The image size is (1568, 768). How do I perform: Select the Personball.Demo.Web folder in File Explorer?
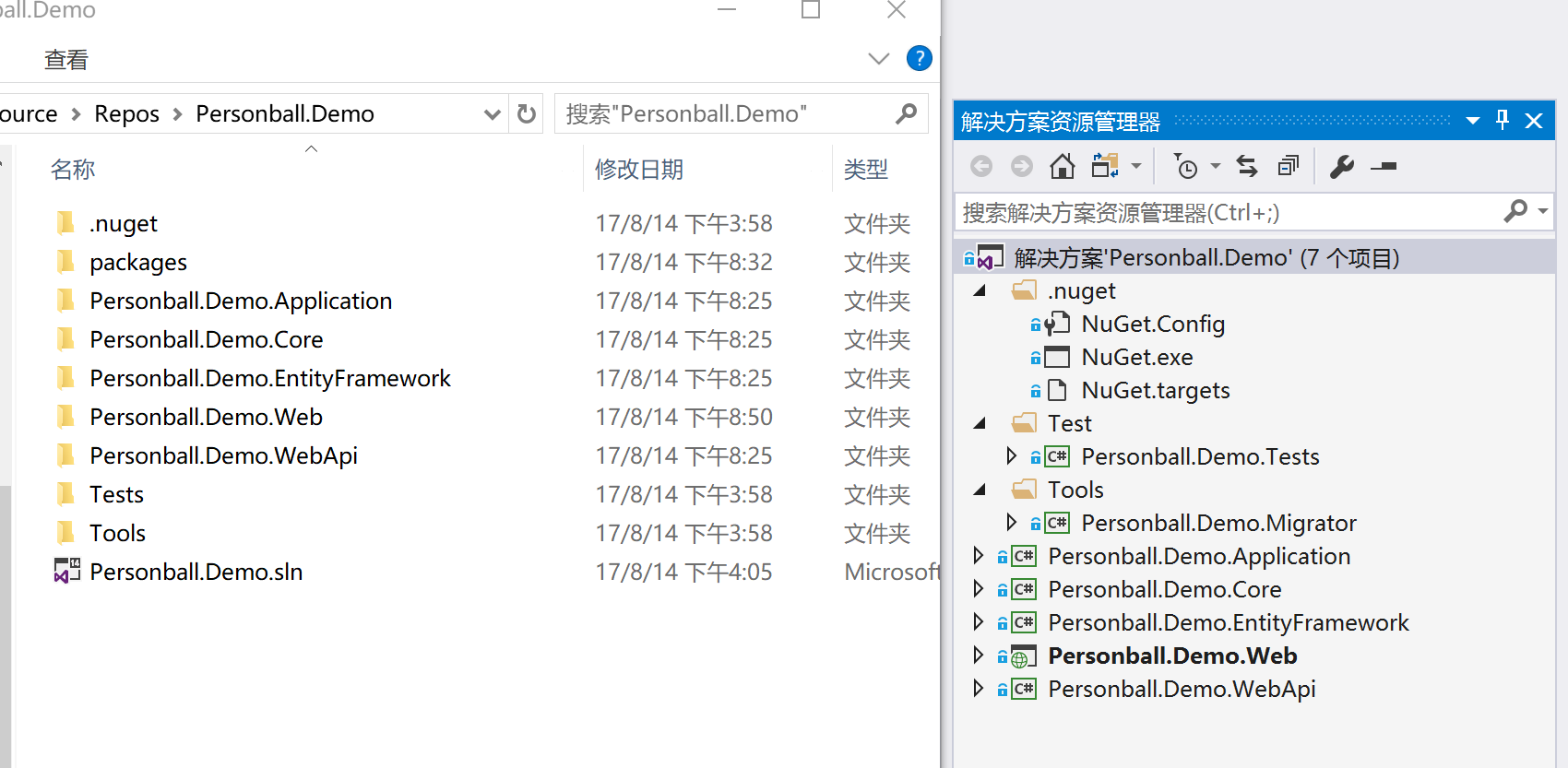[x=206, y=418]
